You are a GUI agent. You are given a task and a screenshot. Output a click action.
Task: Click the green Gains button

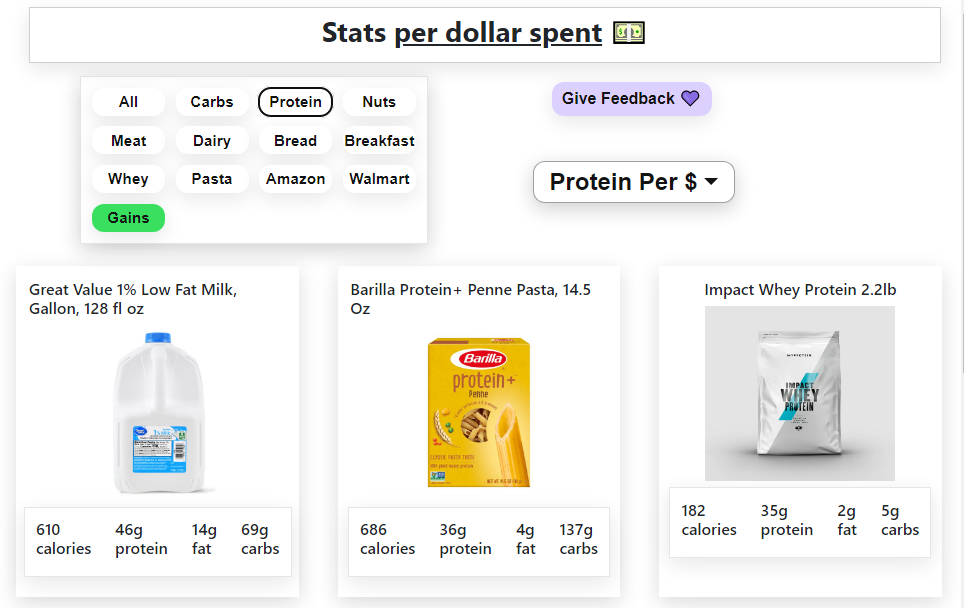[128, 218]
